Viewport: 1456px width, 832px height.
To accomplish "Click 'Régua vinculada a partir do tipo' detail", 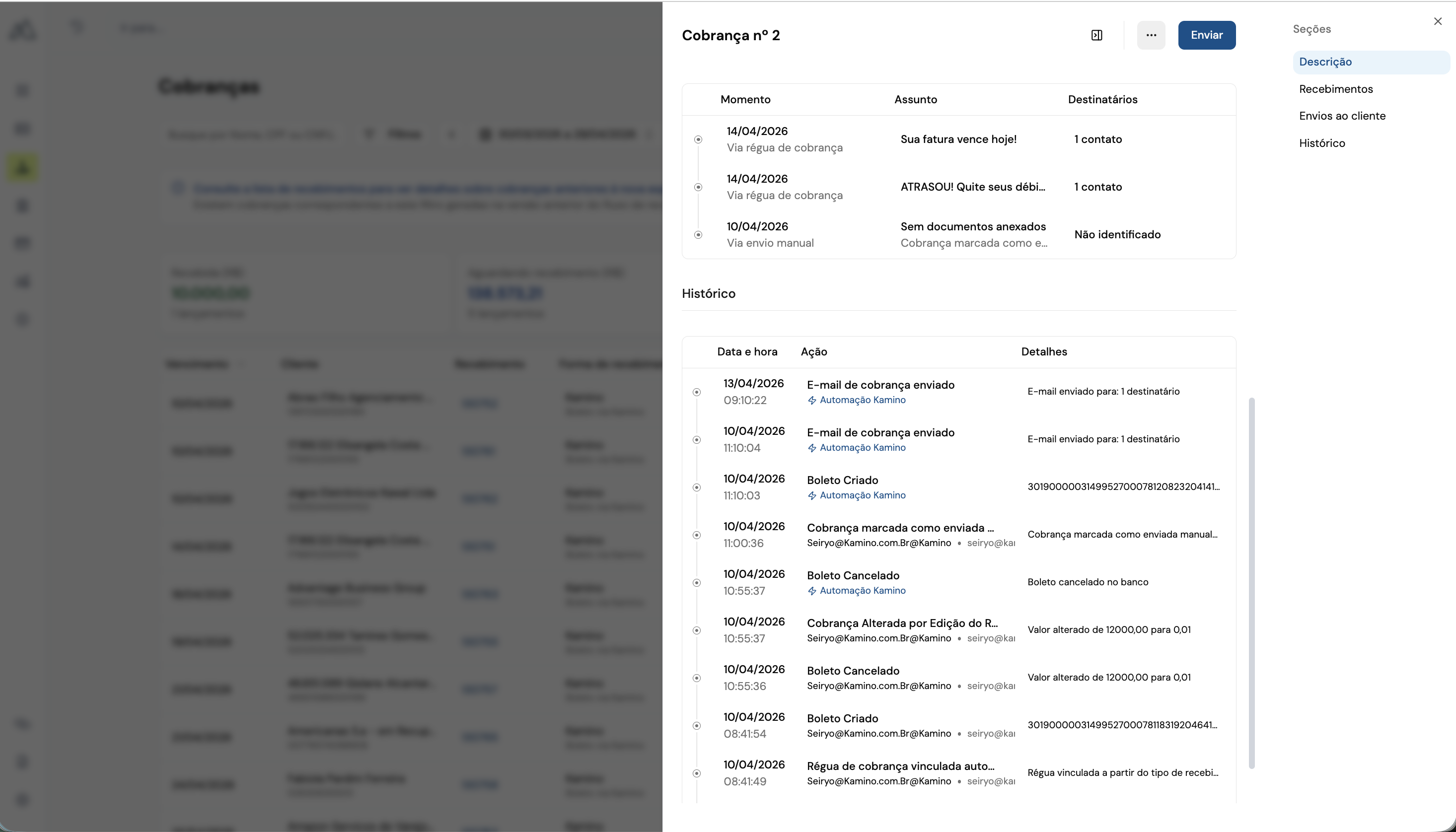I will click(x=1122, y=772).
